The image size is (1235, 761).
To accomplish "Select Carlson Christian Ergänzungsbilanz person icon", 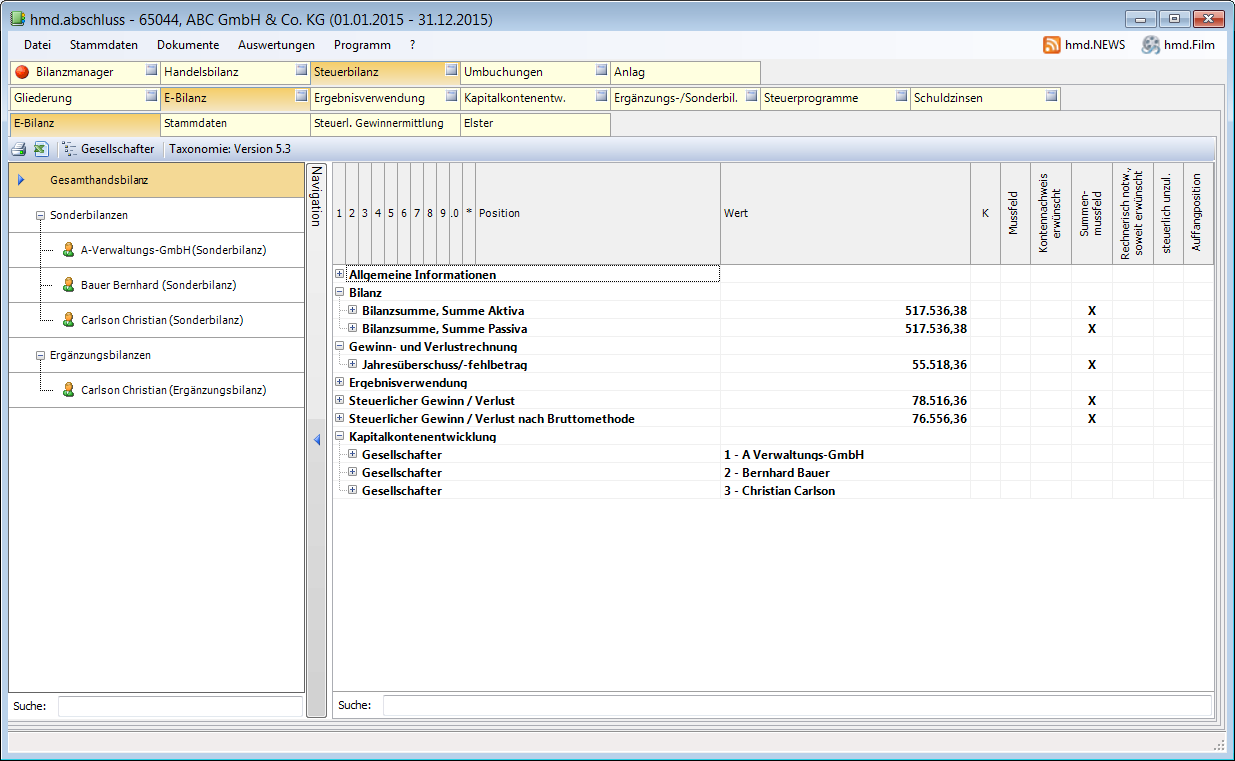I will tap(68, 390).
